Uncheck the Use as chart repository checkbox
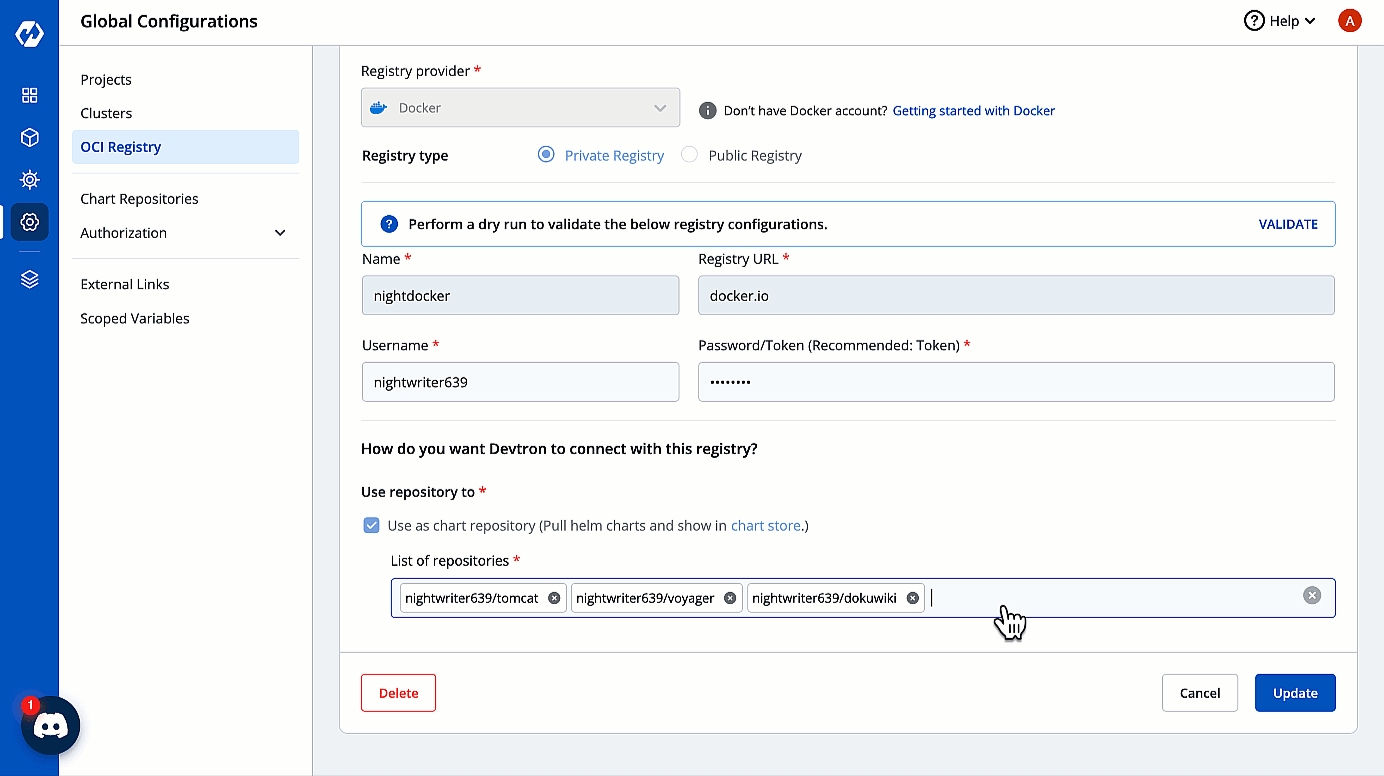 pos(372,526)
